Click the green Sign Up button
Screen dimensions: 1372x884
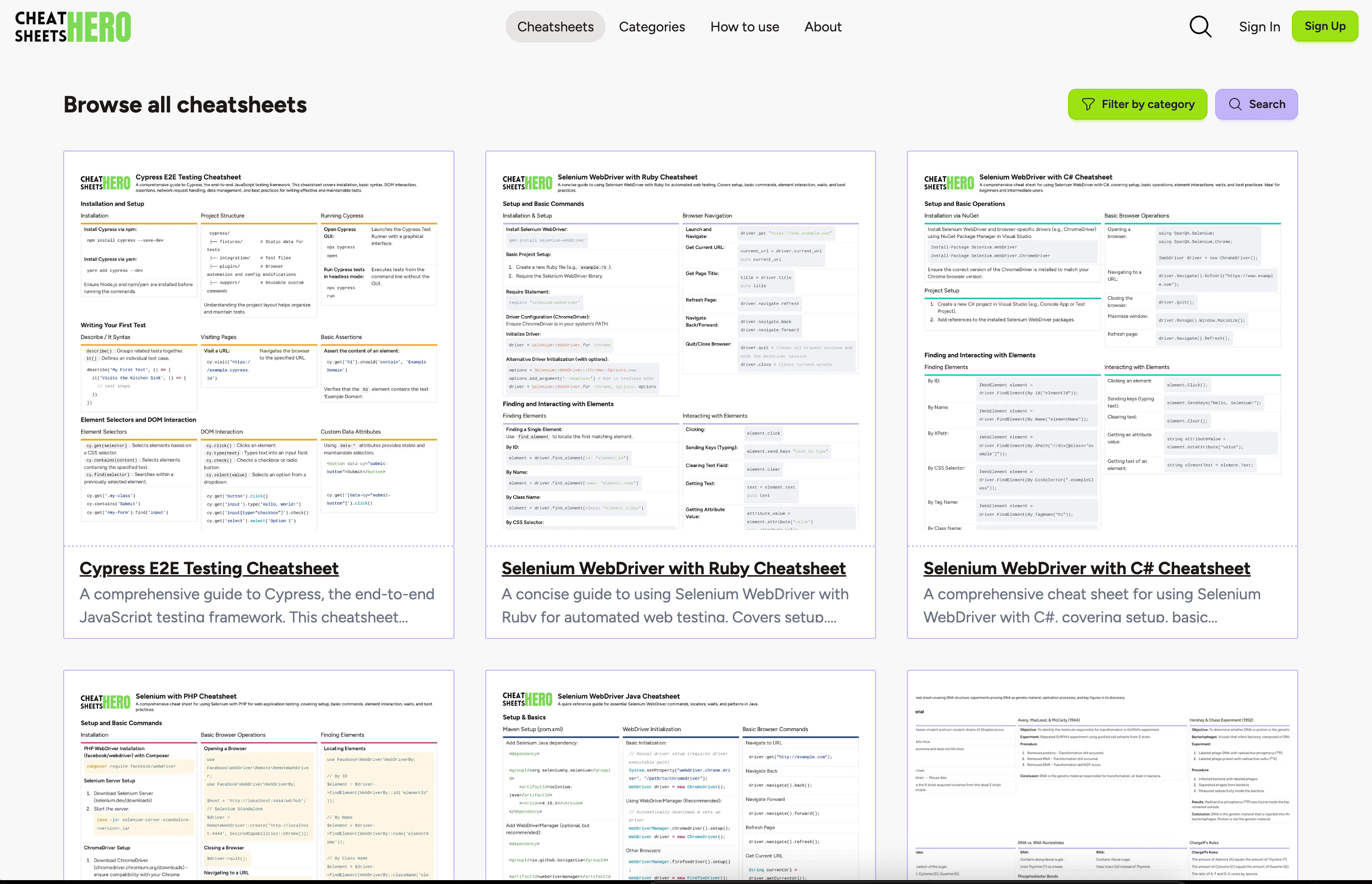pos(1324,27)
